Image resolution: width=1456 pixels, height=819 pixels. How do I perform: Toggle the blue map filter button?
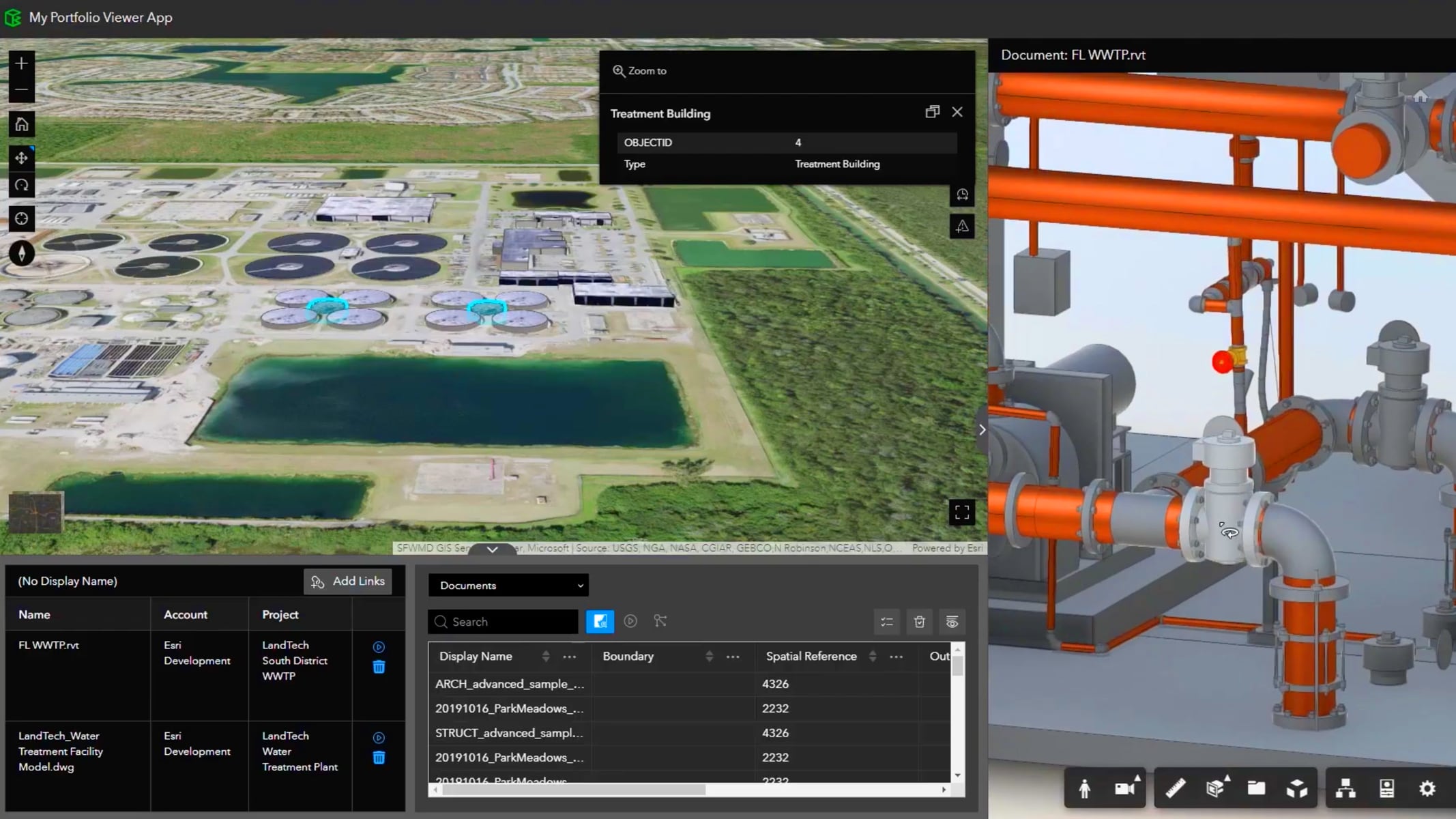click(599, 621)
